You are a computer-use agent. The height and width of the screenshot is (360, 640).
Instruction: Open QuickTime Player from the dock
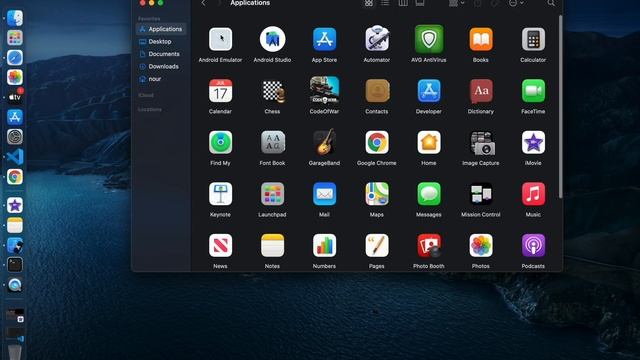click(15, 285)
